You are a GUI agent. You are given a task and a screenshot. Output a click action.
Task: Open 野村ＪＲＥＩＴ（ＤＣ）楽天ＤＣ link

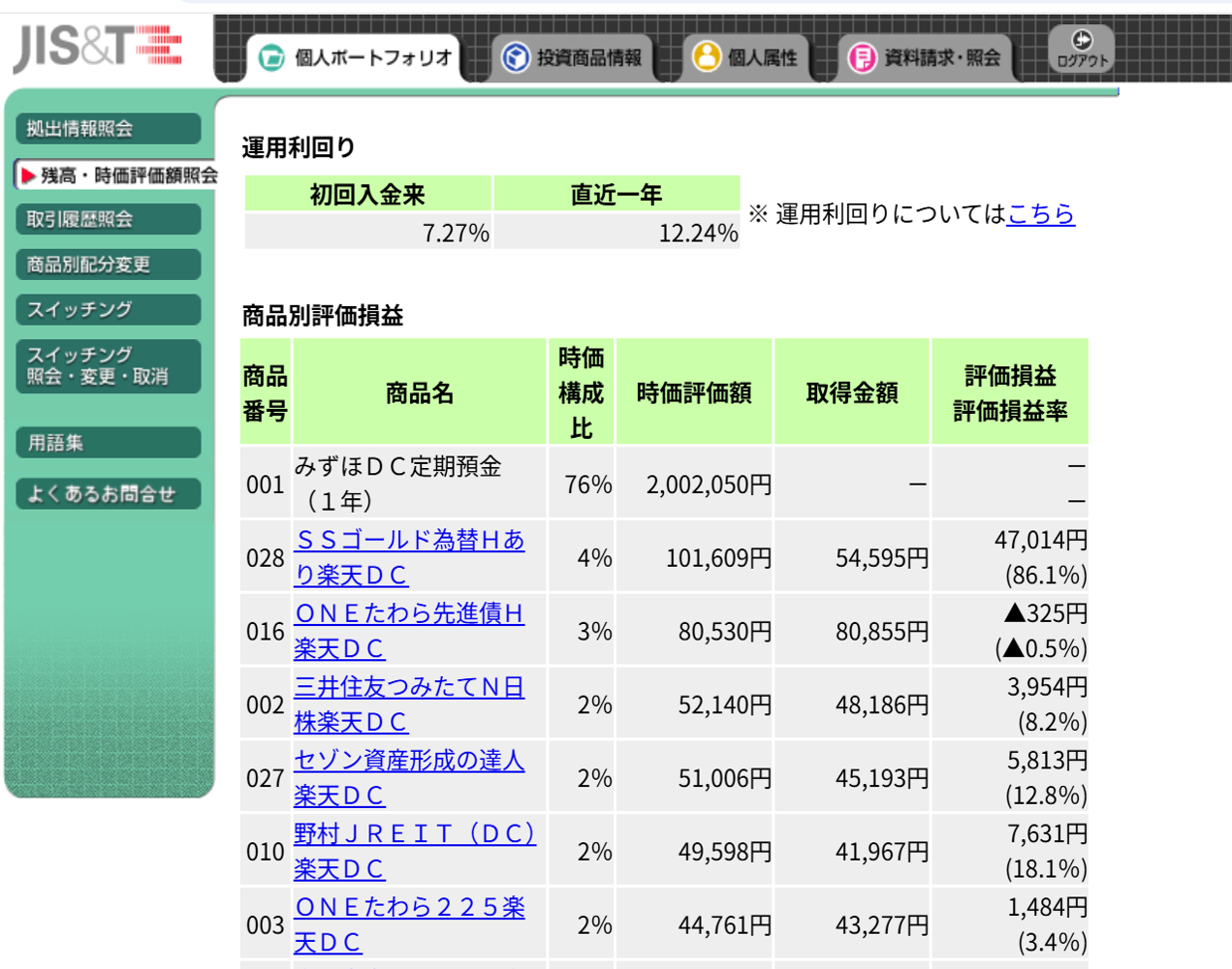(x=414, y=834)
